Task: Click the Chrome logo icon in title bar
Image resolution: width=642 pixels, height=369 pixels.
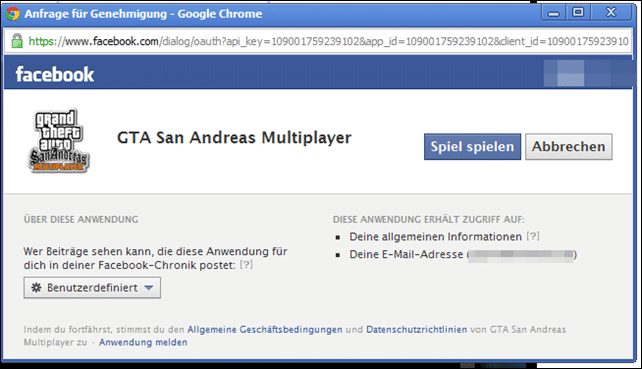Action: [x=13, y=14]
